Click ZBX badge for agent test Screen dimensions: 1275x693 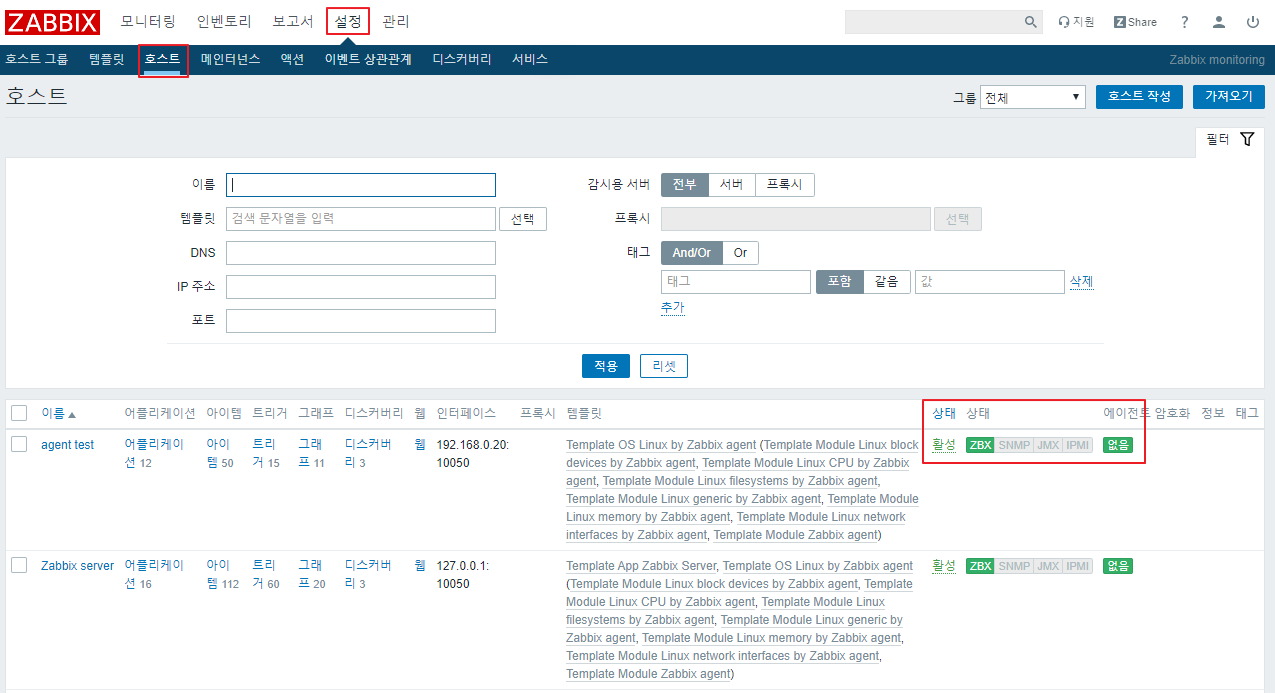pyautogui.click(x=980, y=445)
